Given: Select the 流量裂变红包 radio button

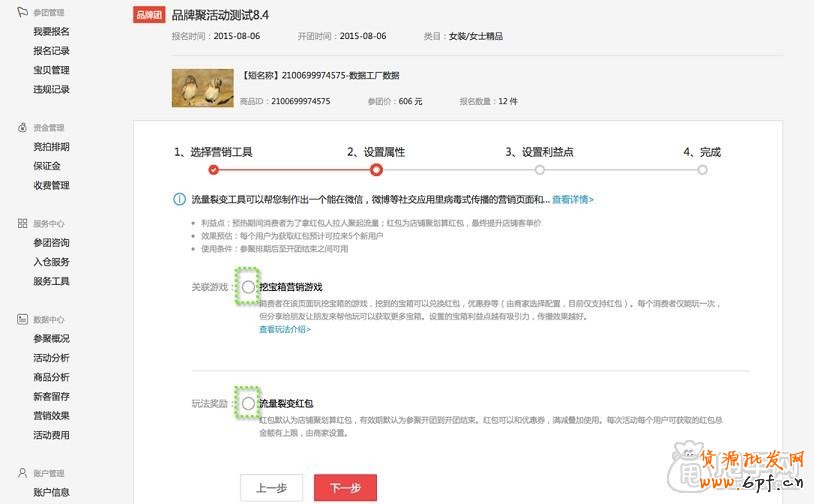Looking at the screenshot, I should [x=248, y=403].
